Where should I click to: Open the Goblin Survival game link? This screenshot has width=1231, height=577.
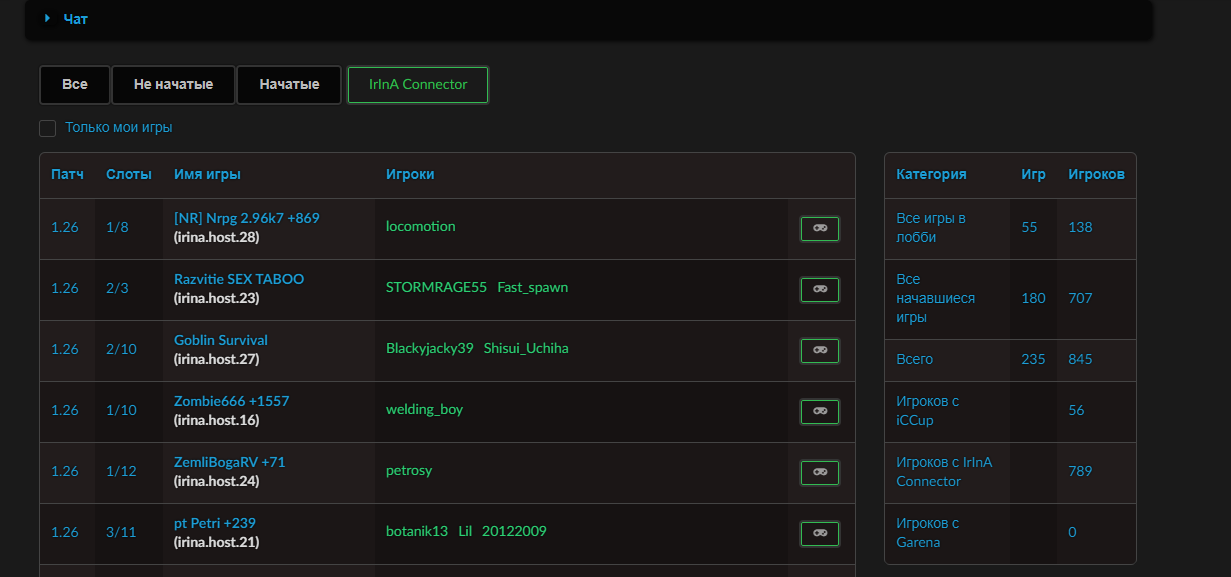[221, 340]
